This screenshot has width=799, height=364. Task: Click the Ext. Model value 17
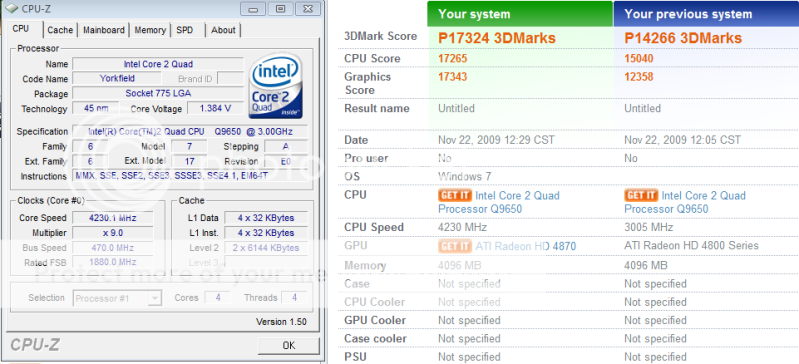(189, 161)
